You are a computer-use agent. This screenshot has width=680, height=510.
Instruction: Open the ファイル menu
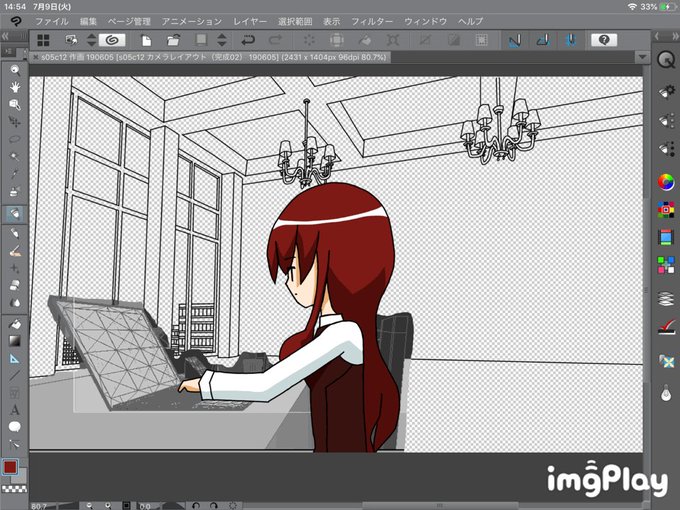[52, 21]
